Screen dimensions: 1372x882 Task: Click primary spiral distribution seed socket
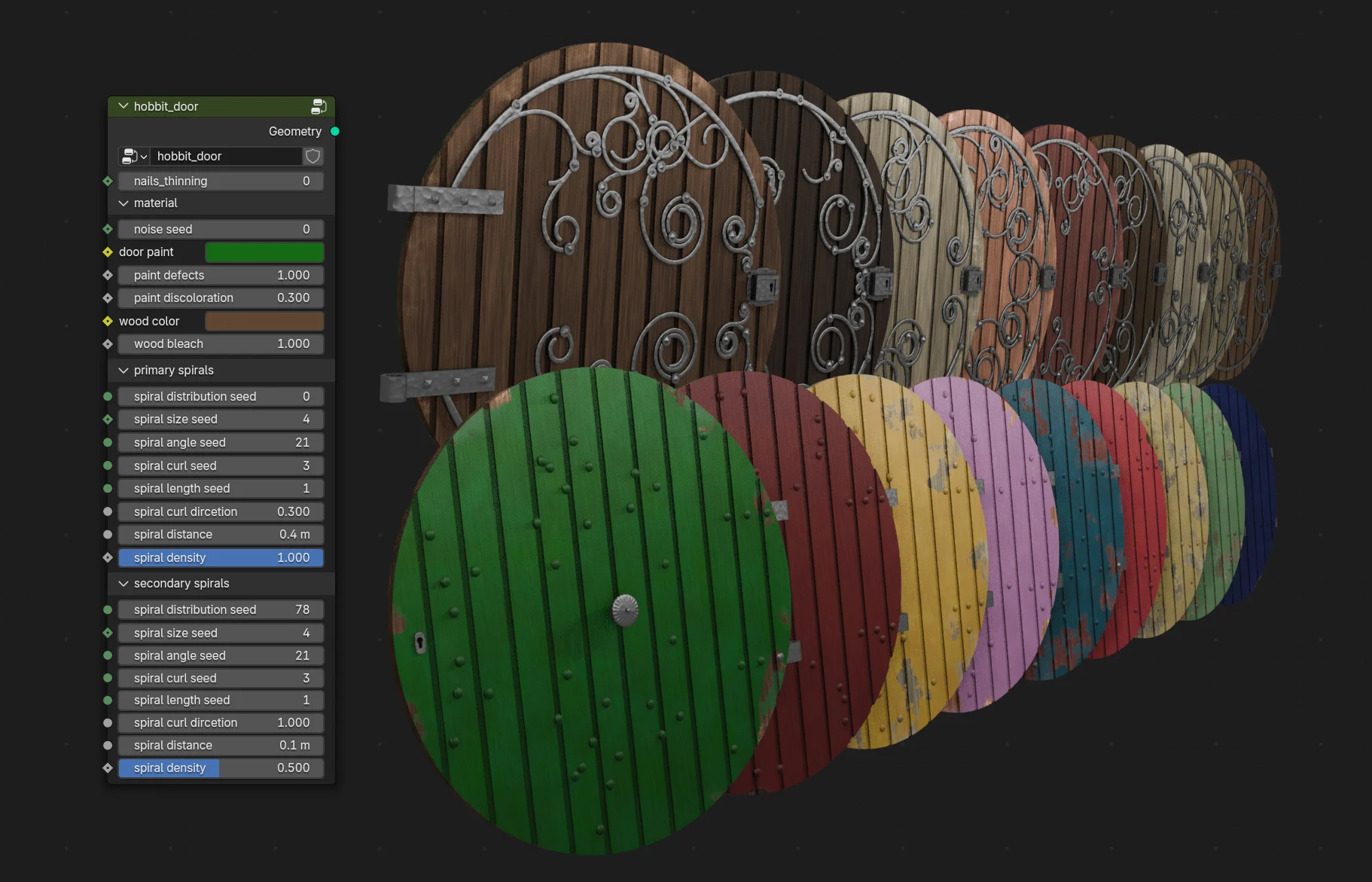108,396
